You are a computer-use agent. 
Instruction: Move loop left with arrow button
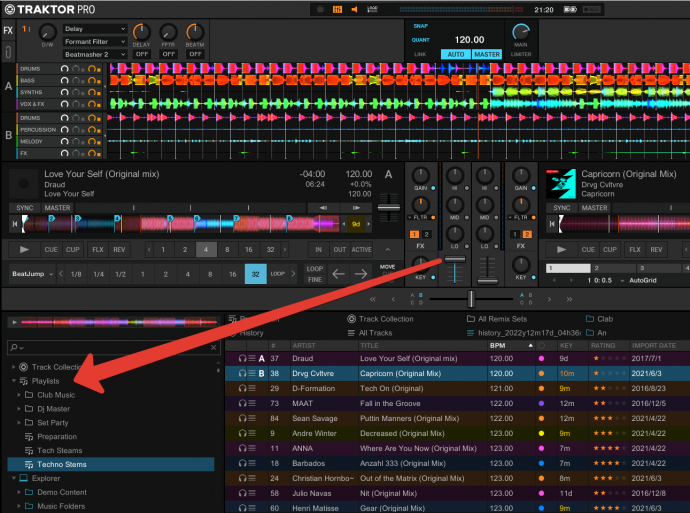(x=338, y=274)
